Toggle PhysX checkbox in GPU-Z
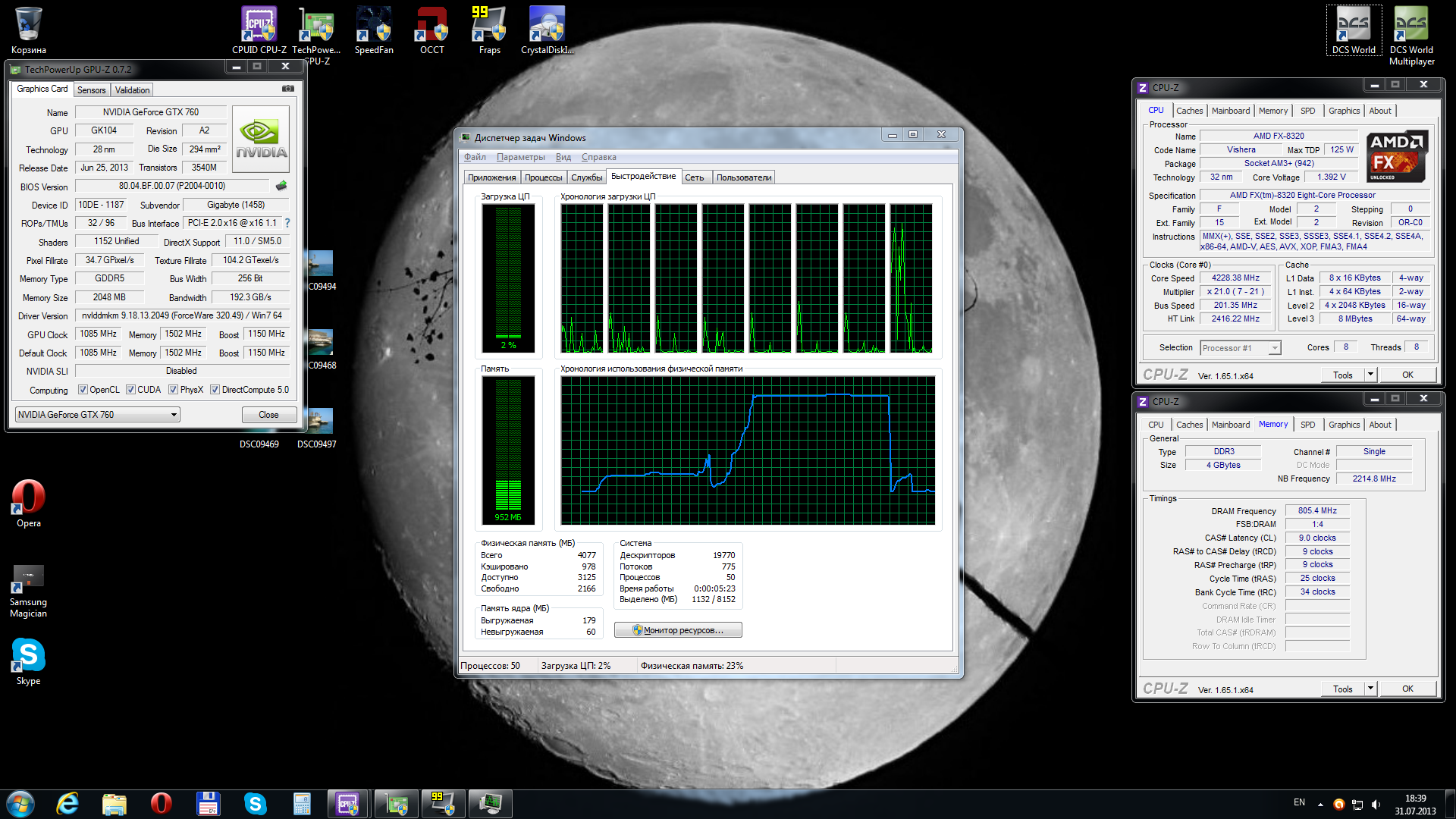Screen dimensions: 1456x819 [174, 390]
